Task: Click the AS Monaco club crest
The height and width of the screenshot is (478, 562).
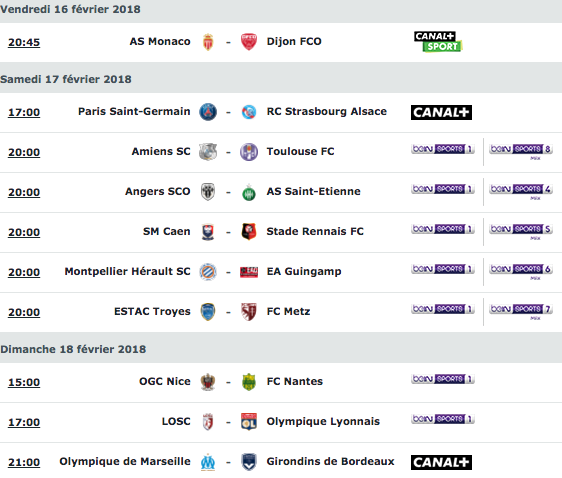Action: (208, 42)
